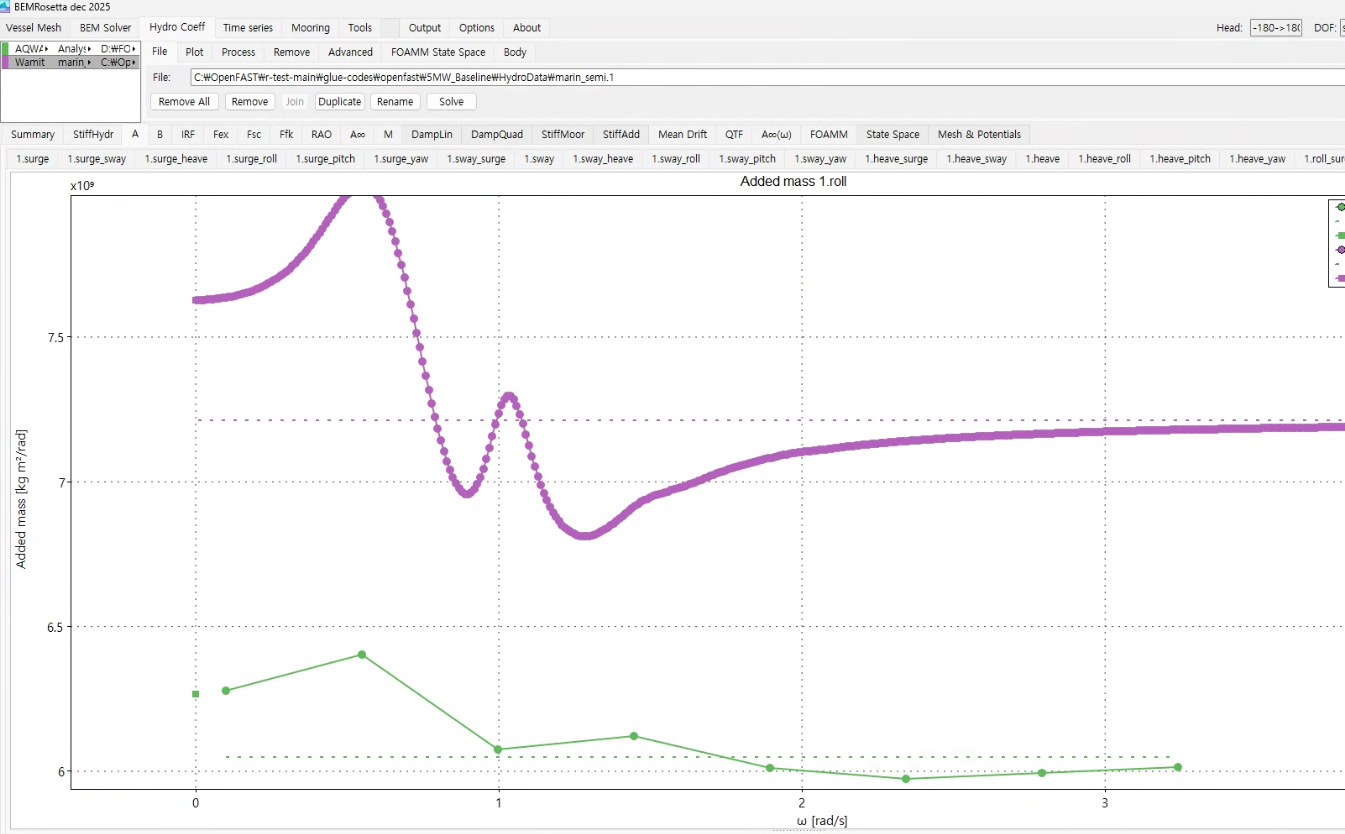Click the Remove button beside Remove All
Image resolution: width=1345 pixels, height=834 pixels.
(250, 101)
